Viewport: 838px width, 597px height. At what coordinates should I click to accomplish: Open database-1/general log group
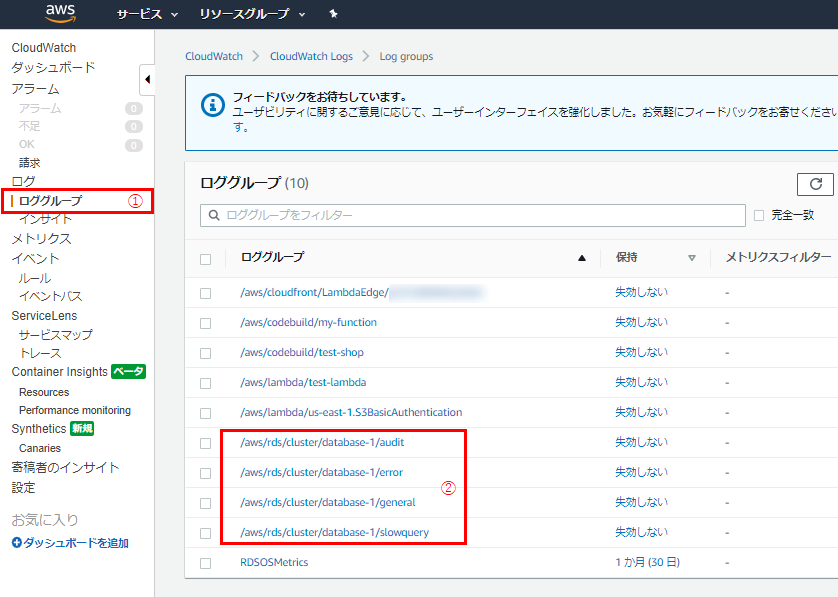328,502
